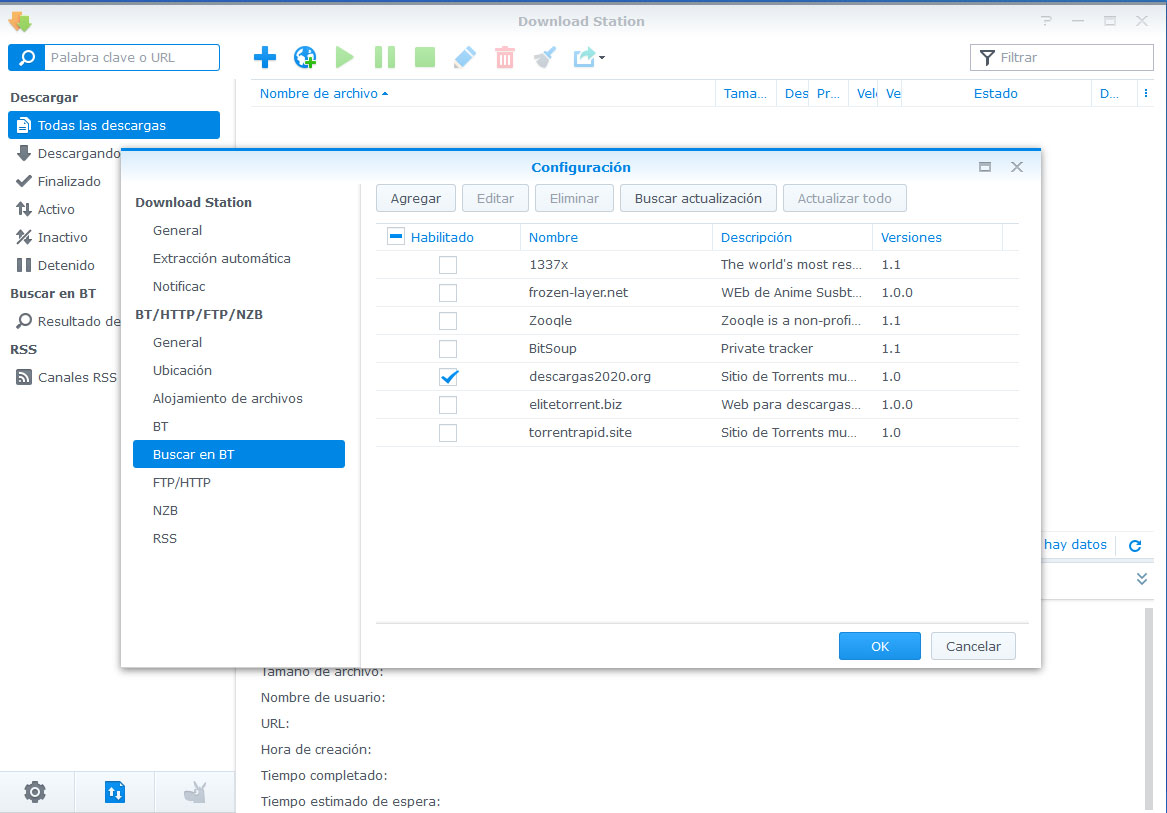Toggle the Habilitado header select-all checkbox

click(395, 237)
